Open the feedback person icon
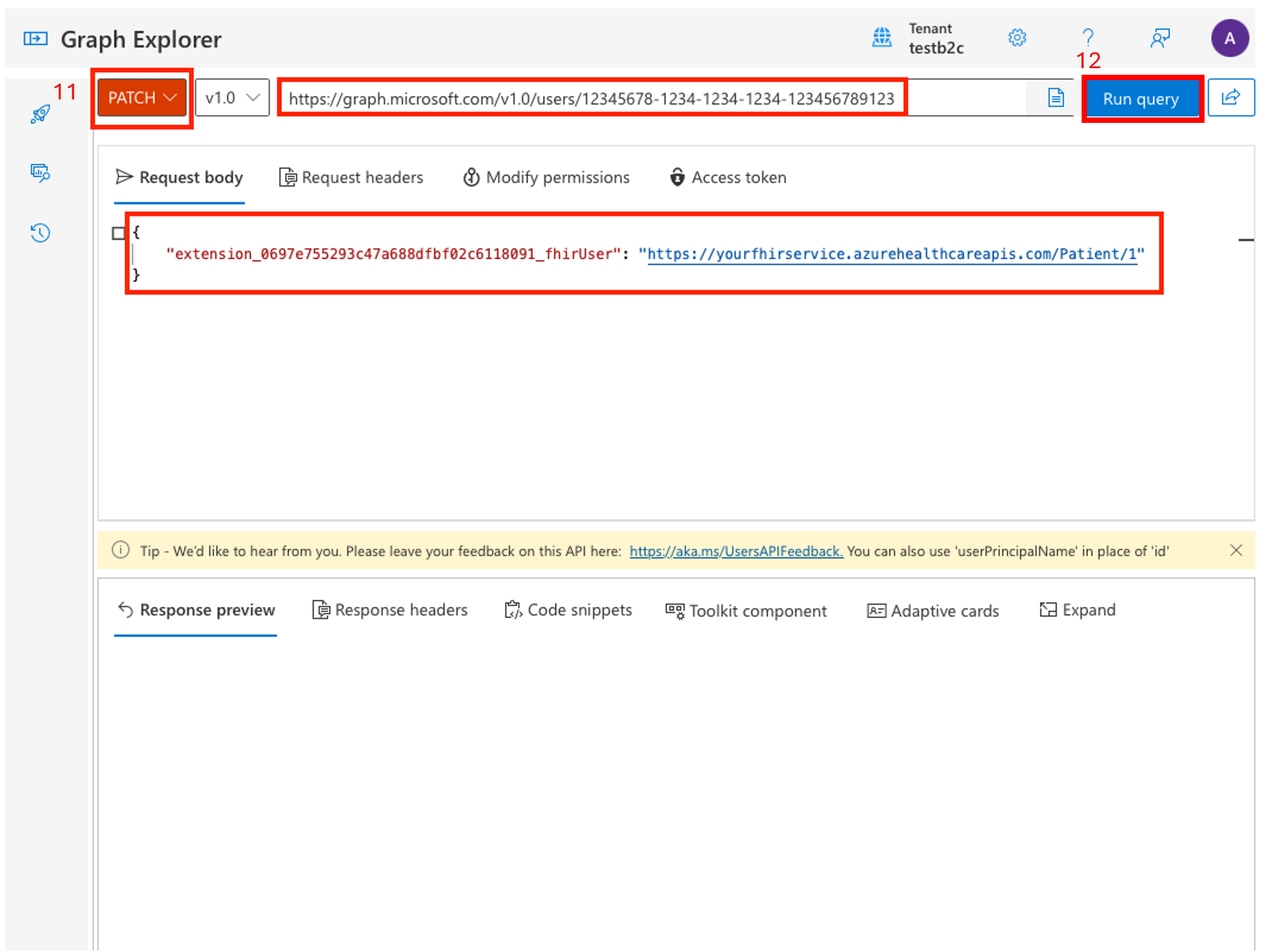Viewport: 1272px width, 952px height. click(1159, 39)
